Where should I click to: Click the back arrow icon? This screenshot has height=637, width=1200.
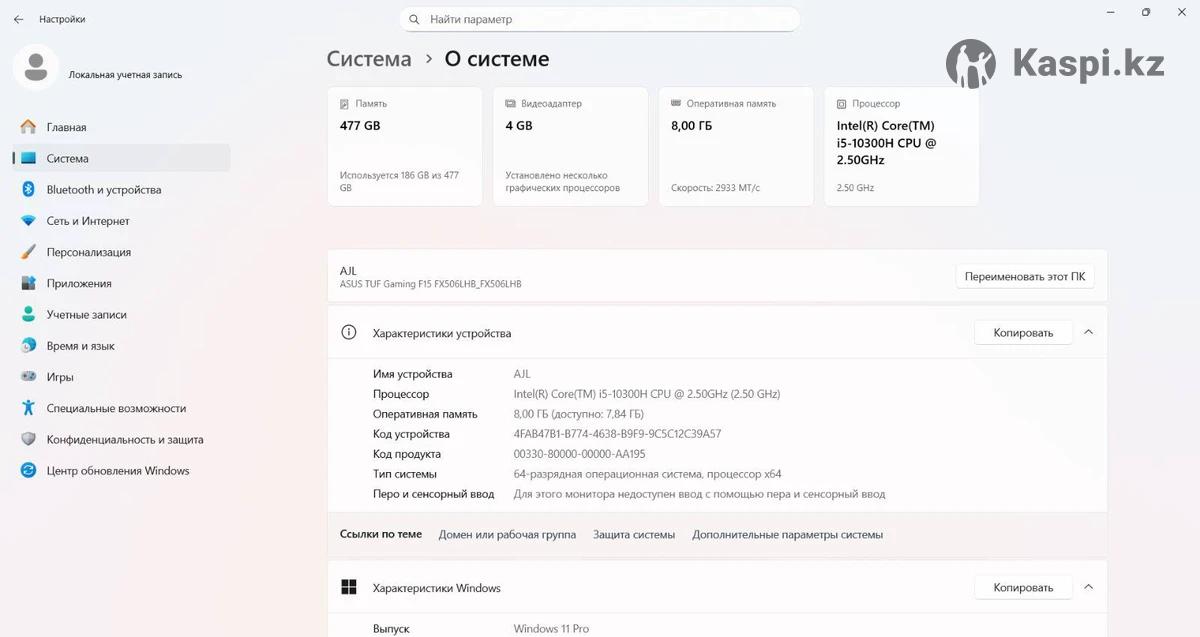(x=18, y=19)
